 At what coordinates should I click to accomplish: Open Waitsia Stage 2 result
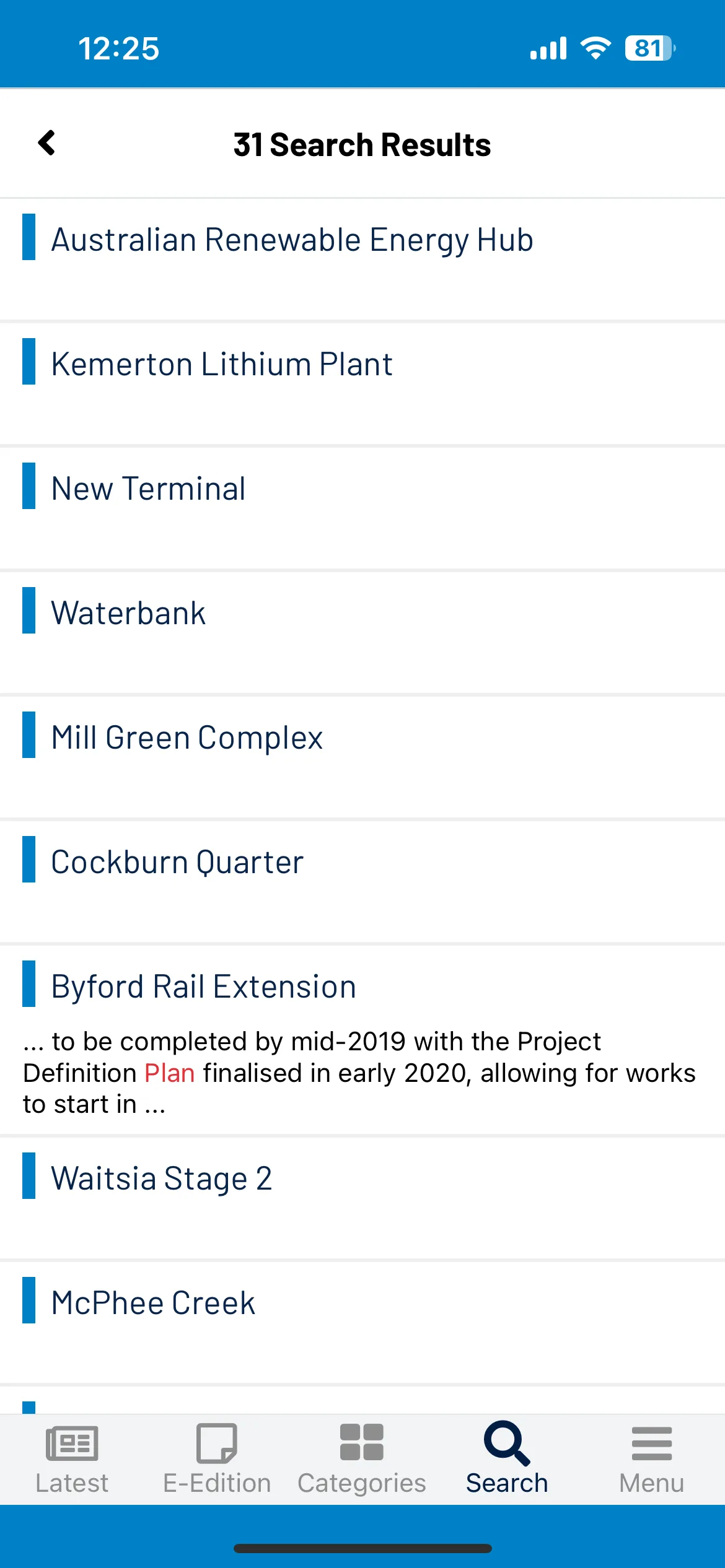[x=362, y=1198]
